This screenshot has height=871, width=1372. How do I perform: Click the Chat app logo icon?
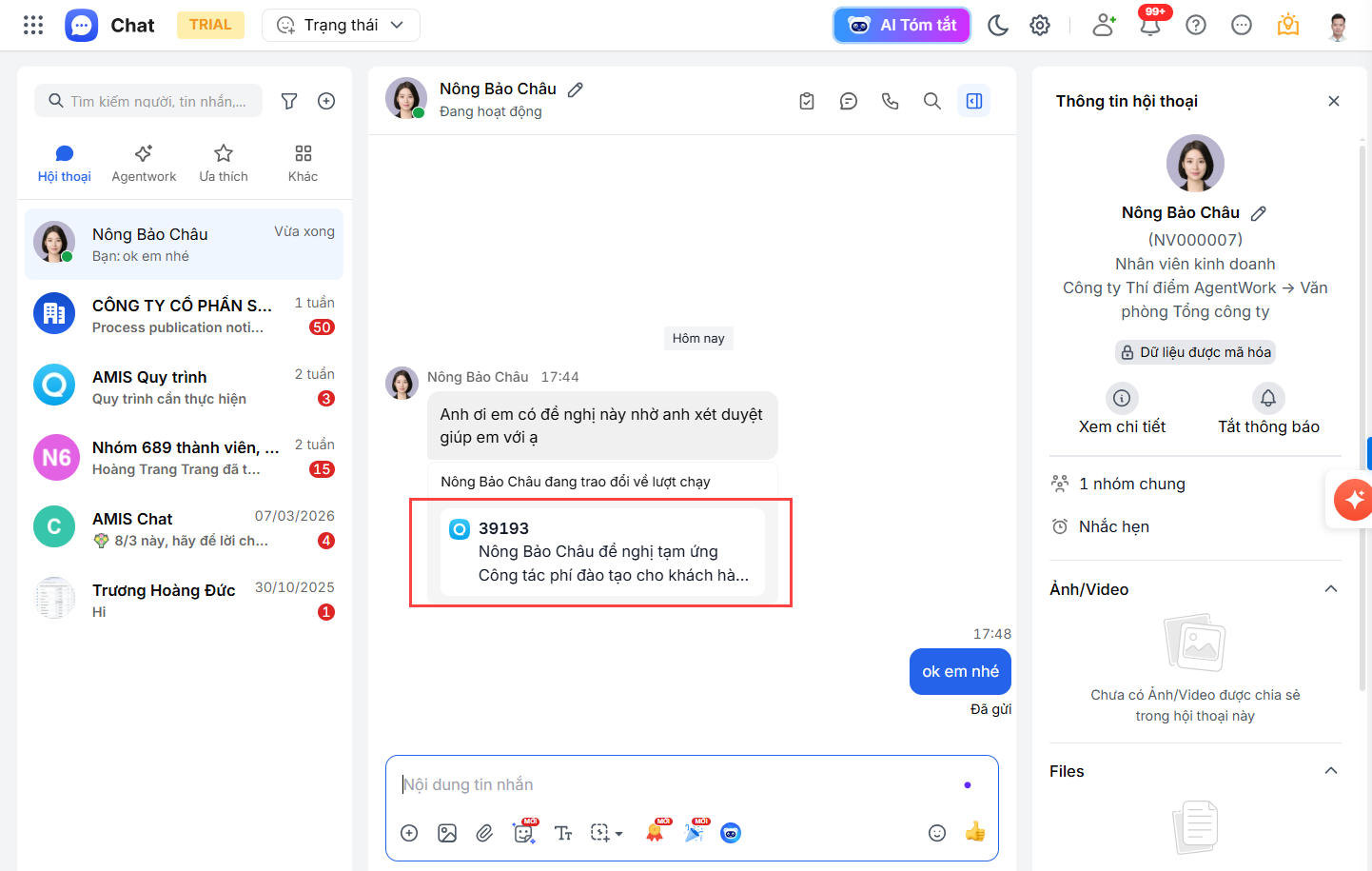pos(82,25)
